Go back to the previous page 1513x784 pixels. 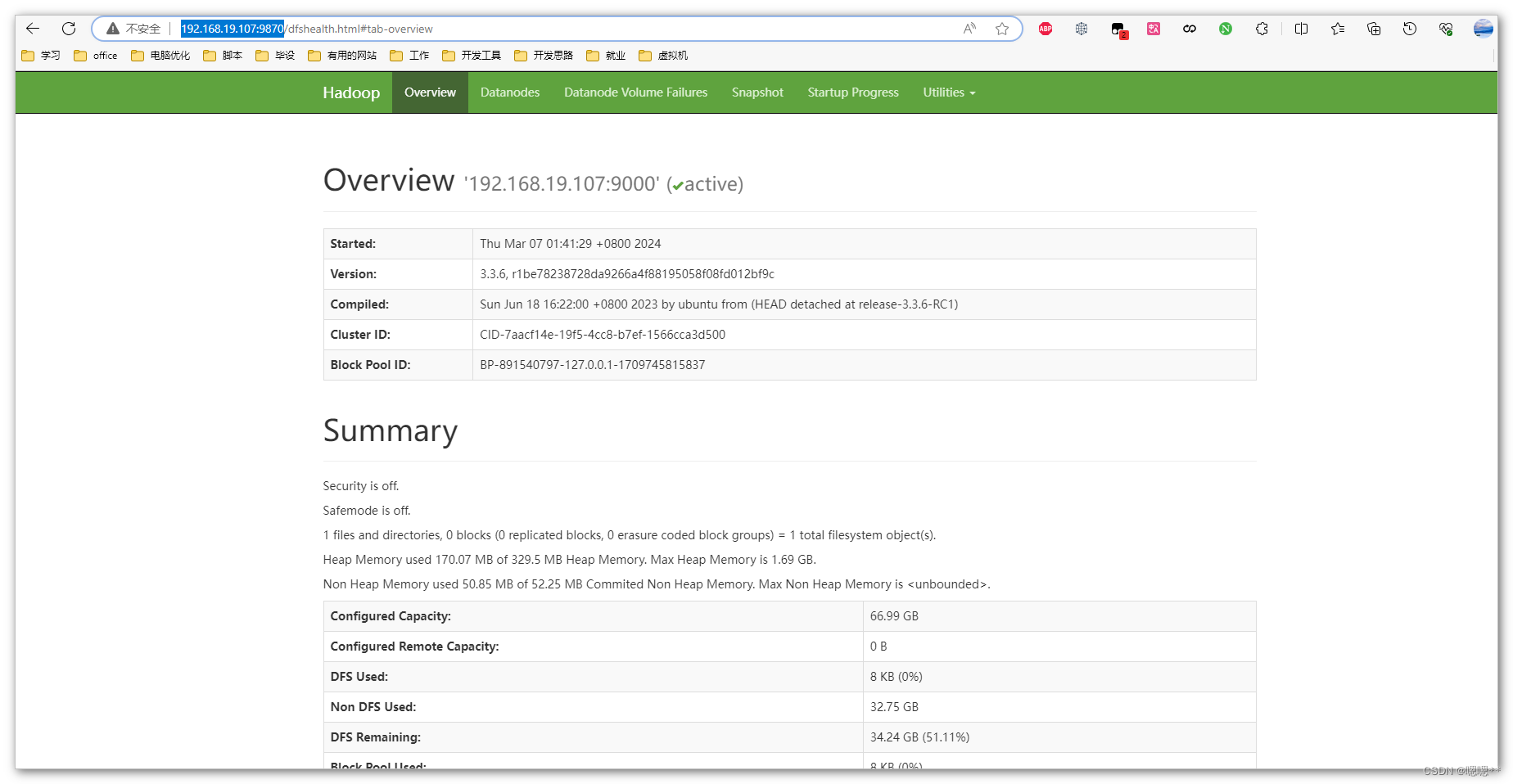pos(33,29)
